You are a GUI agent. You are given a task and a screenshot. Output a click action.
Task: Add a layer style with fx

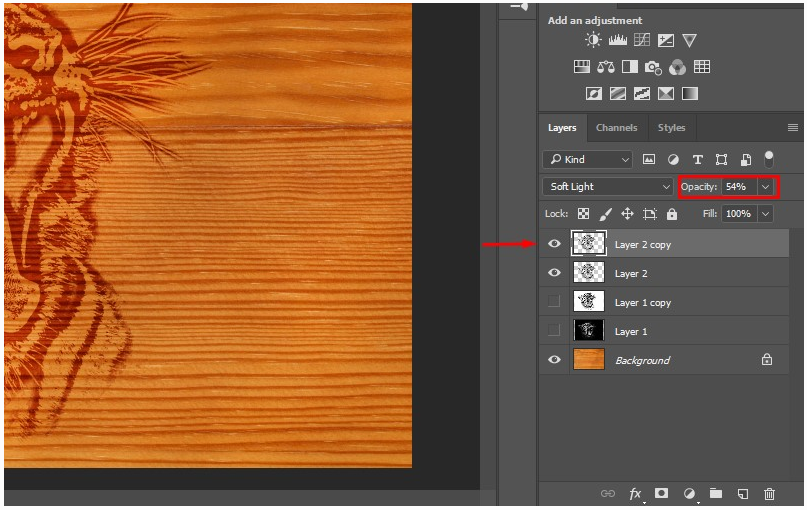tap(636, 494)
